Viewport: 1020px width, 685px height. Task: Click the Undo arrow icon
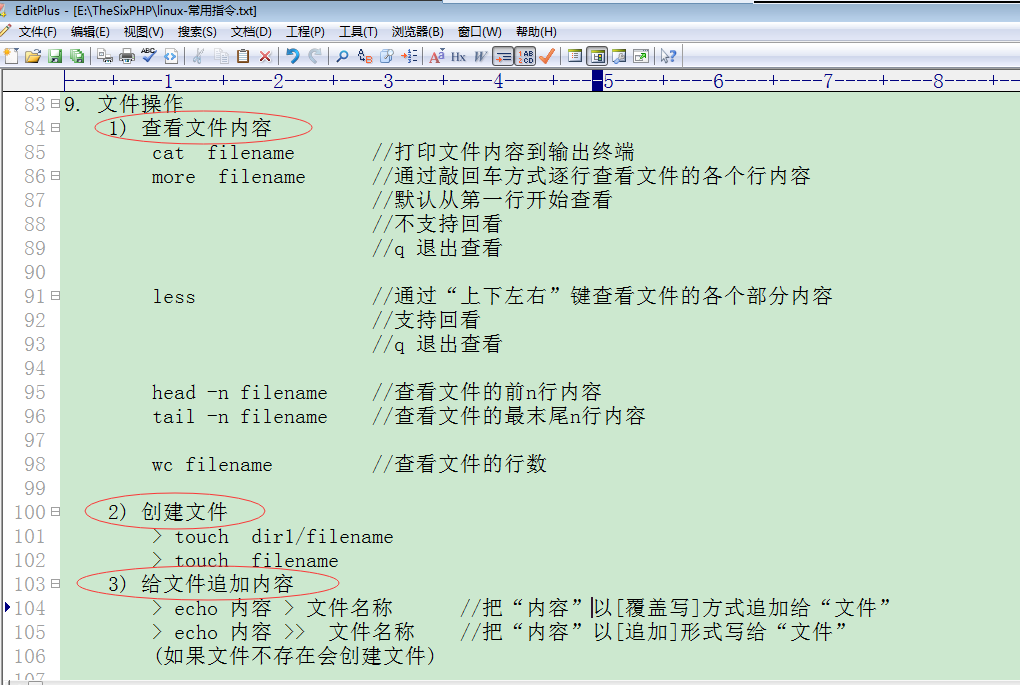coord(292,56)
